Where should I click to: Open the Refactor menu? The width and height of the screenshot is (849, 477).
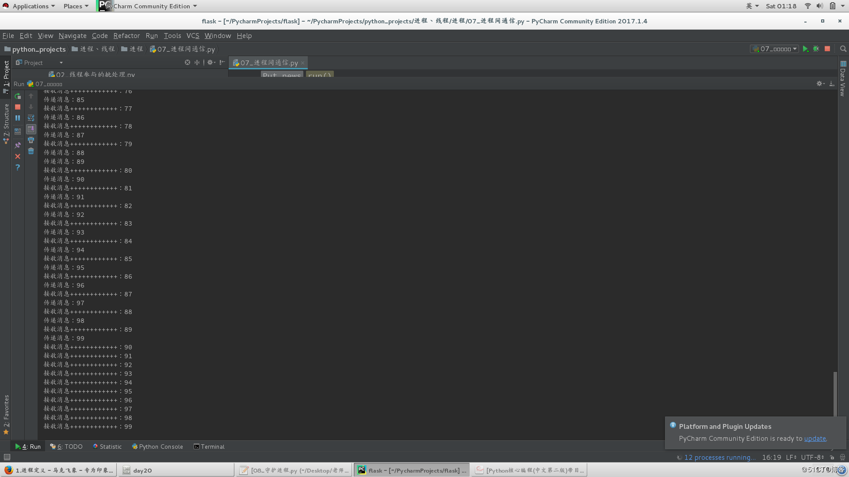pos(126,36)
